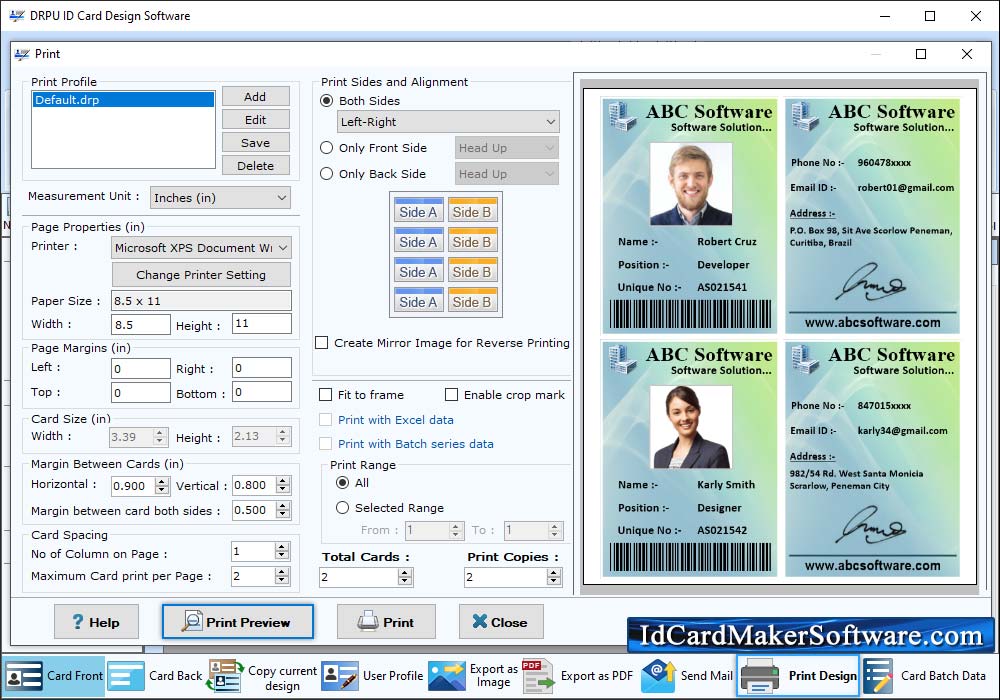Click Left margin input field
1000x700 pixels.
(x=141, y=368)
